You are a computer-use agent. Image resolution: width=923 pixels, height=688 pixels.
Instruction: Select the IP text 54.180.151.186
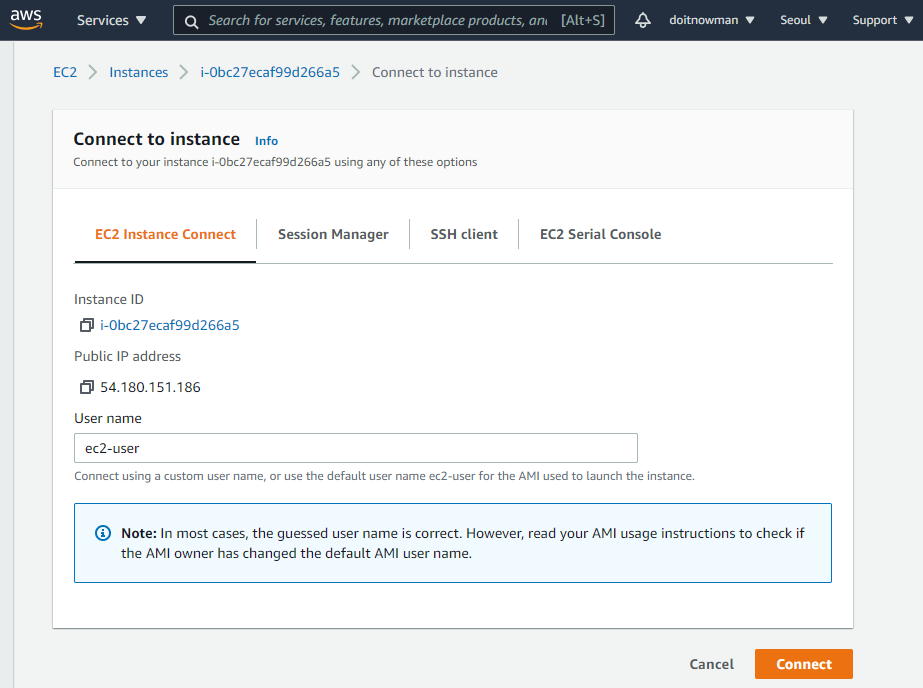pyautogui.click(x=150, y=387)
